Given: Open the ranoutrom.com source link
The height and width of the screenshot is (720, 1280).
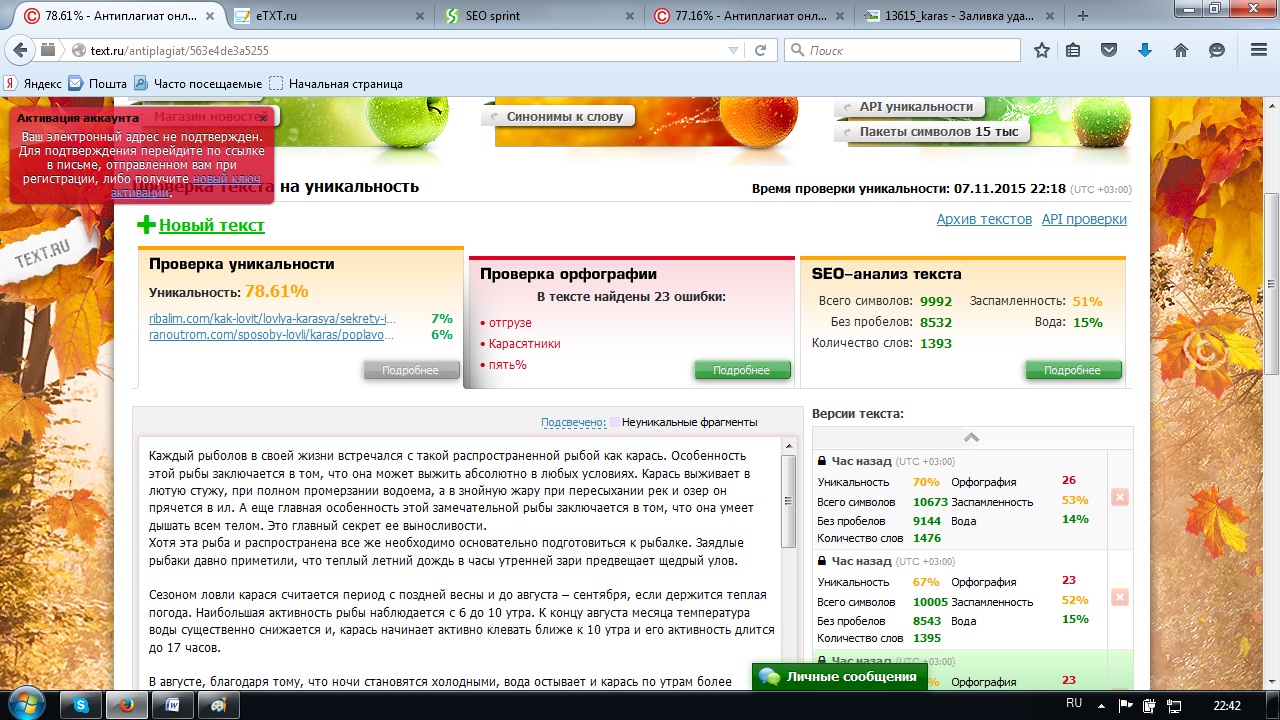Looking at the screenshot, I should pyautogui.click(x=271, y=335).
